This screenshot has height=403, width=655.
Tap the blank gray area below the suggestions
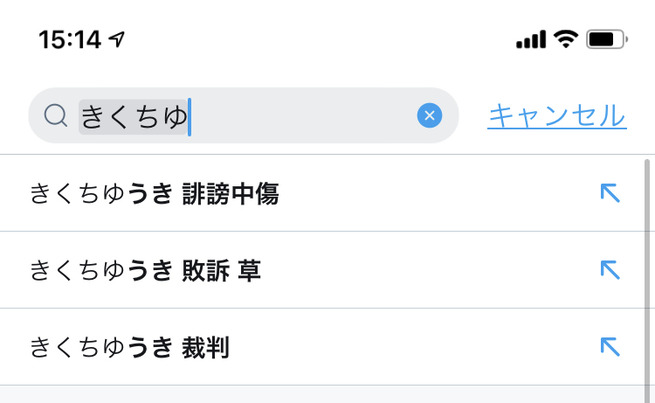pos(320,394)
